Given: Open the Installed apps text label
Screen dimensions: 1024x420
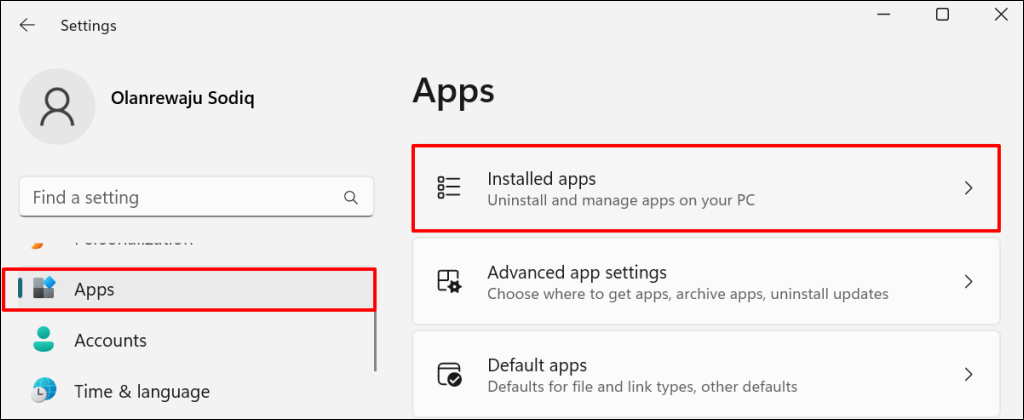Looking at the screenshot, I should [x=541, y=179].
